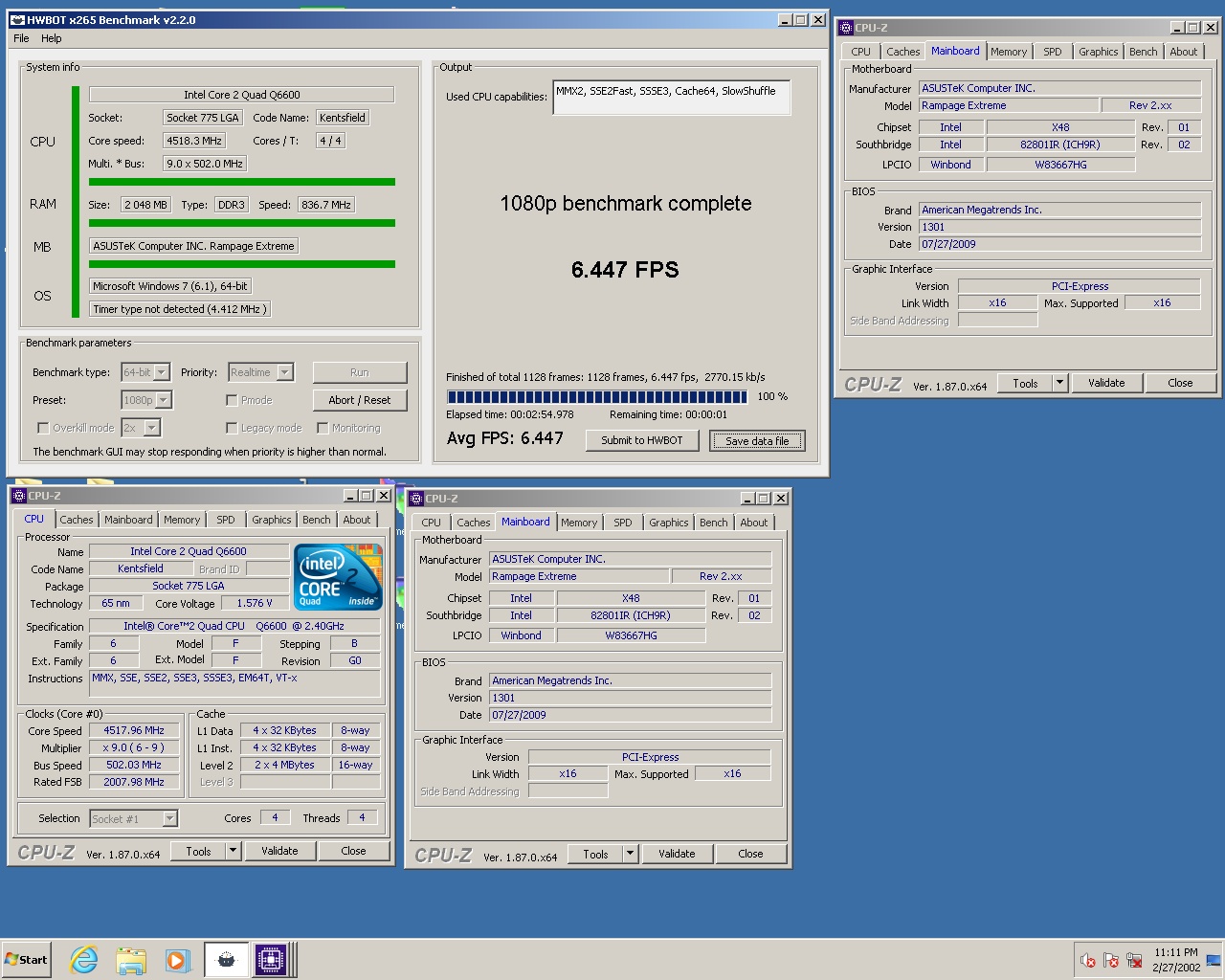
Task: Click the Save data file button
Action: tap(757, 441)
